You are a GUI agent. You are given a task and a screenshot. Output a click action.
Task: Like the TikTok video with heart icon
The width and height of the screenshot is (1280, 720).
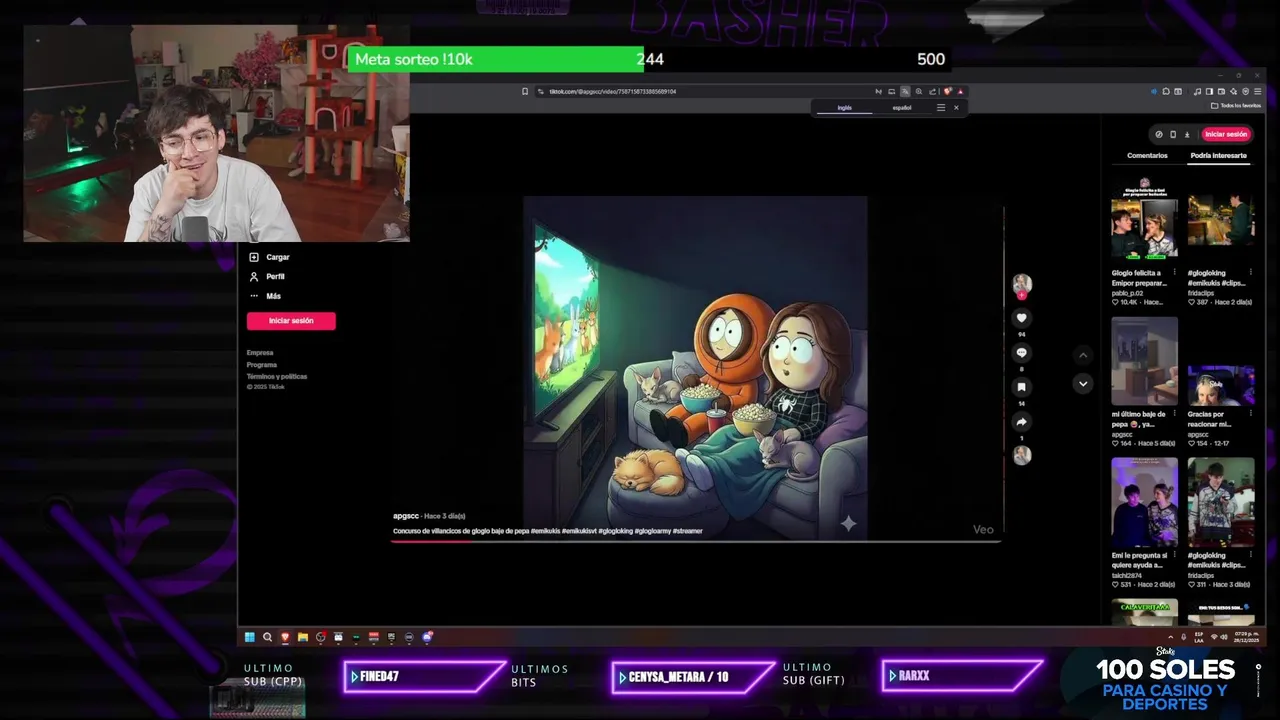pos(1021,318)
